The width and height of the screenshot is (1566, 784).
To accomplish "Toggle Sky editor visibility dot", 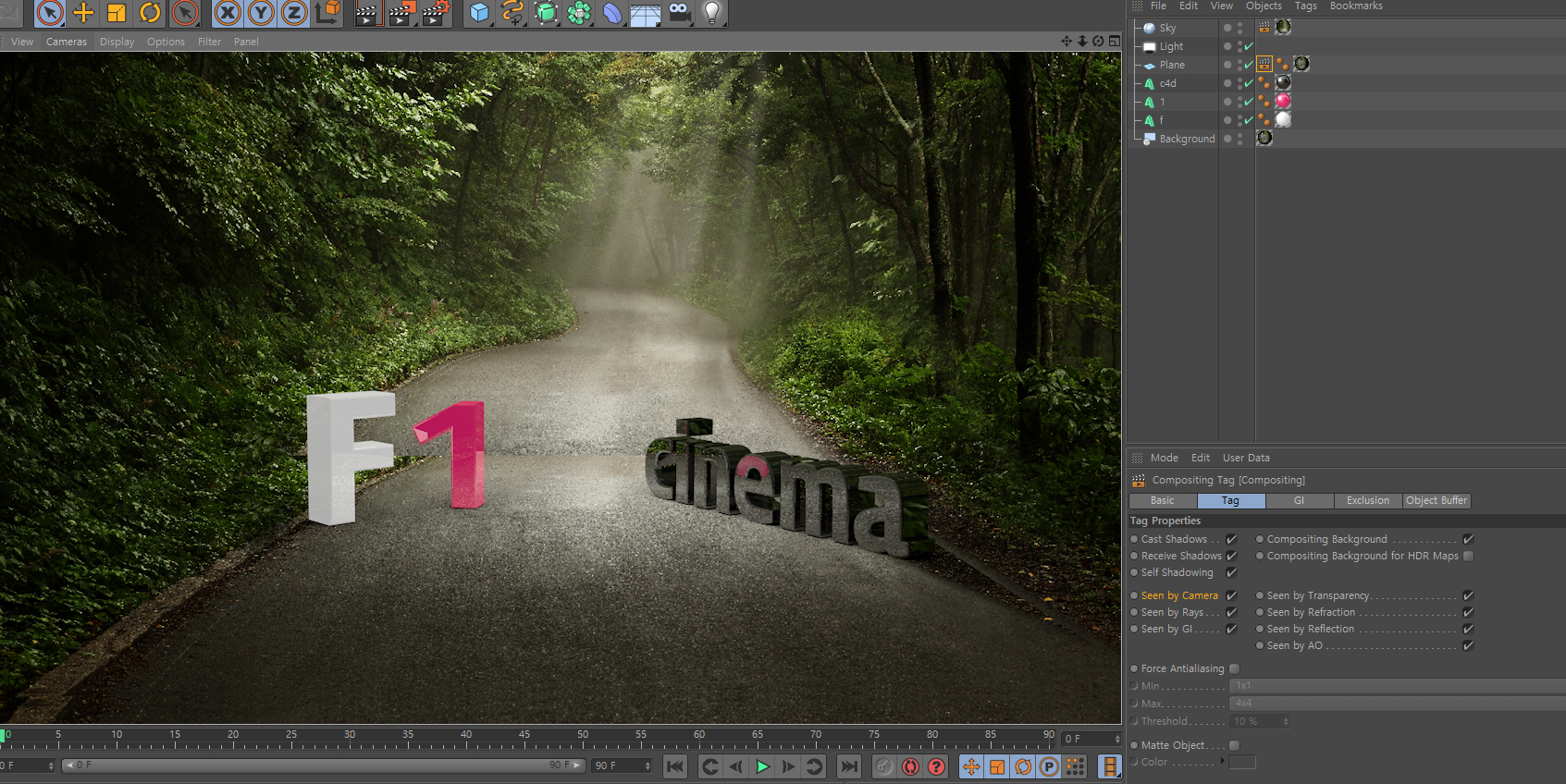I will pyautogui.click(x=1239, y=25).
